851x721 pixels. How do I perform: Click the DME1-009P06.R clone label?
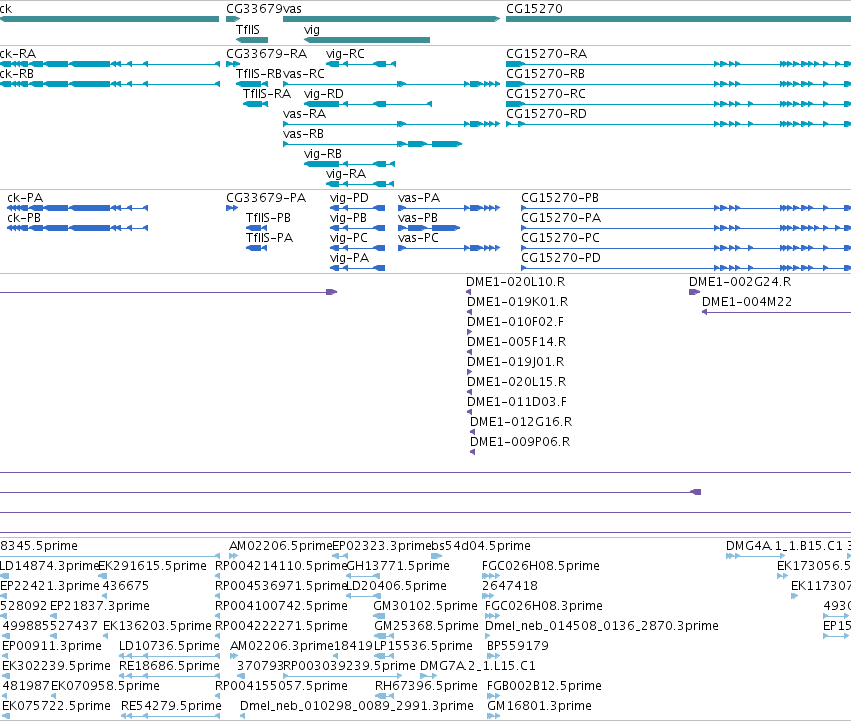pos(520,442)
